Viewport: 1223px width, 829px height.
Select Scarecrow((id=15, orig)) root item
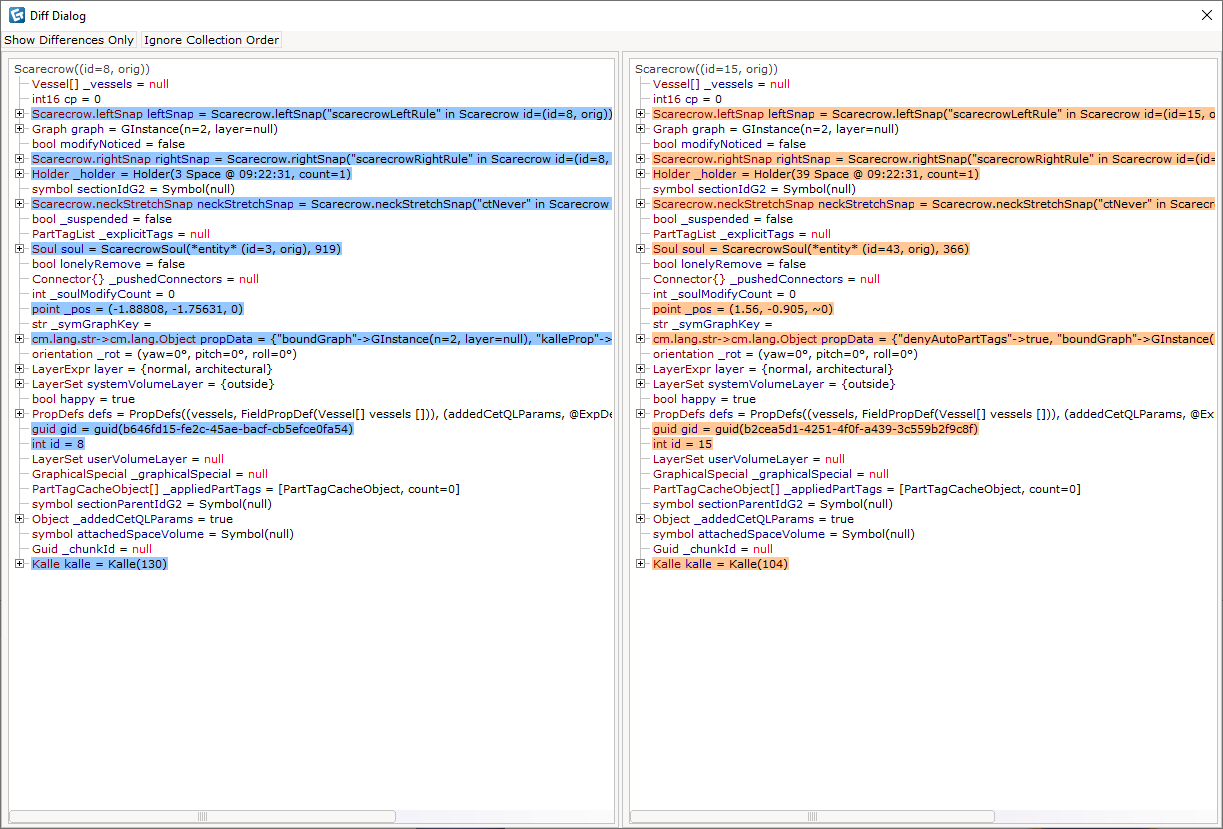click(706, 69)
